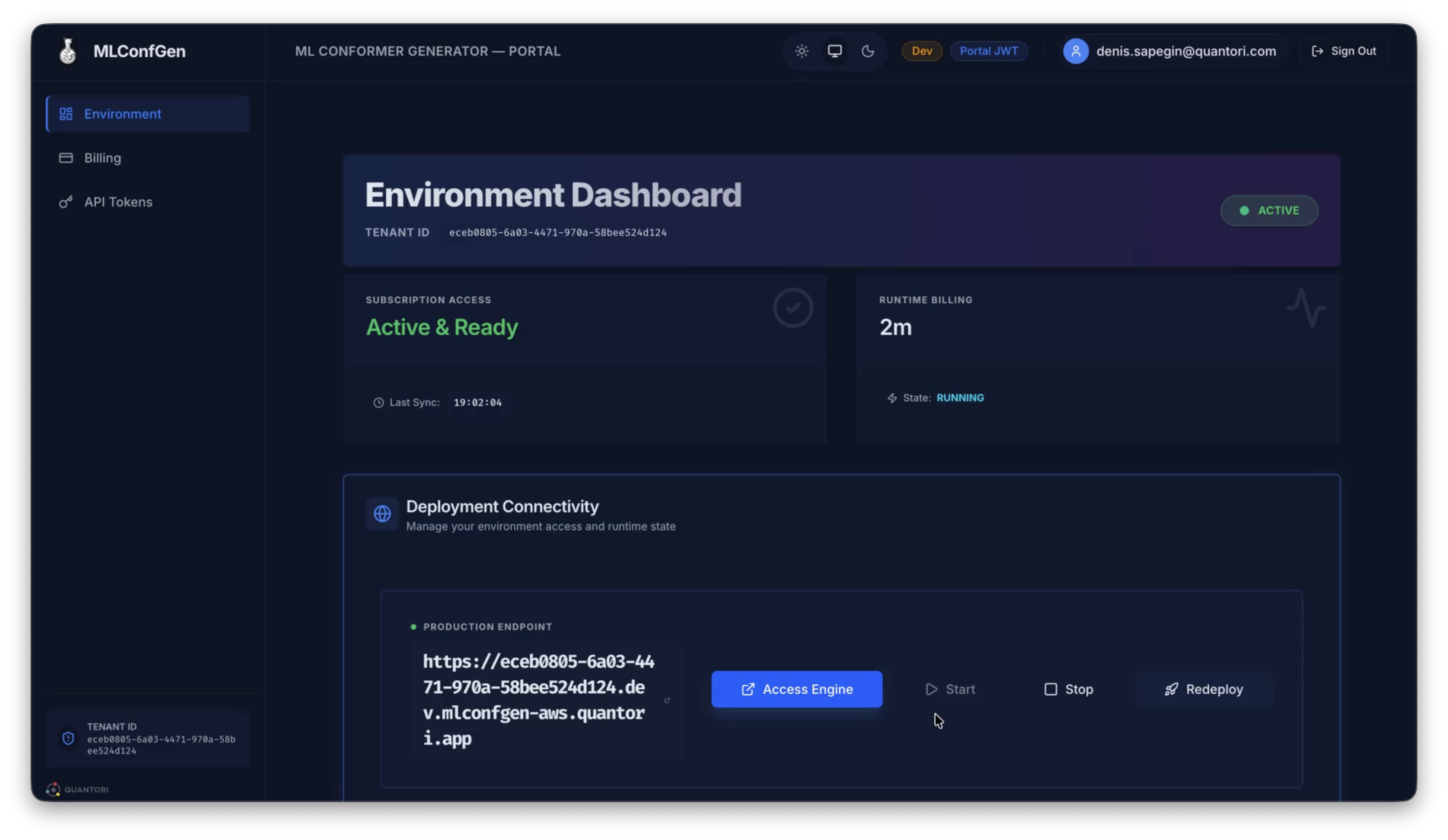
Task: Click the user avatar icon
Action: coord(1075,51)
